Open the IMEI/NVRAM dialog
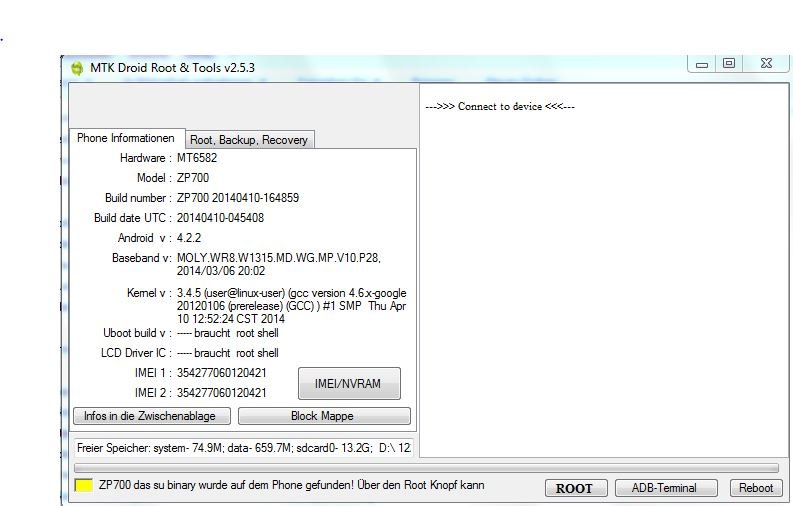Screen dimensions: 793x506 349,384
